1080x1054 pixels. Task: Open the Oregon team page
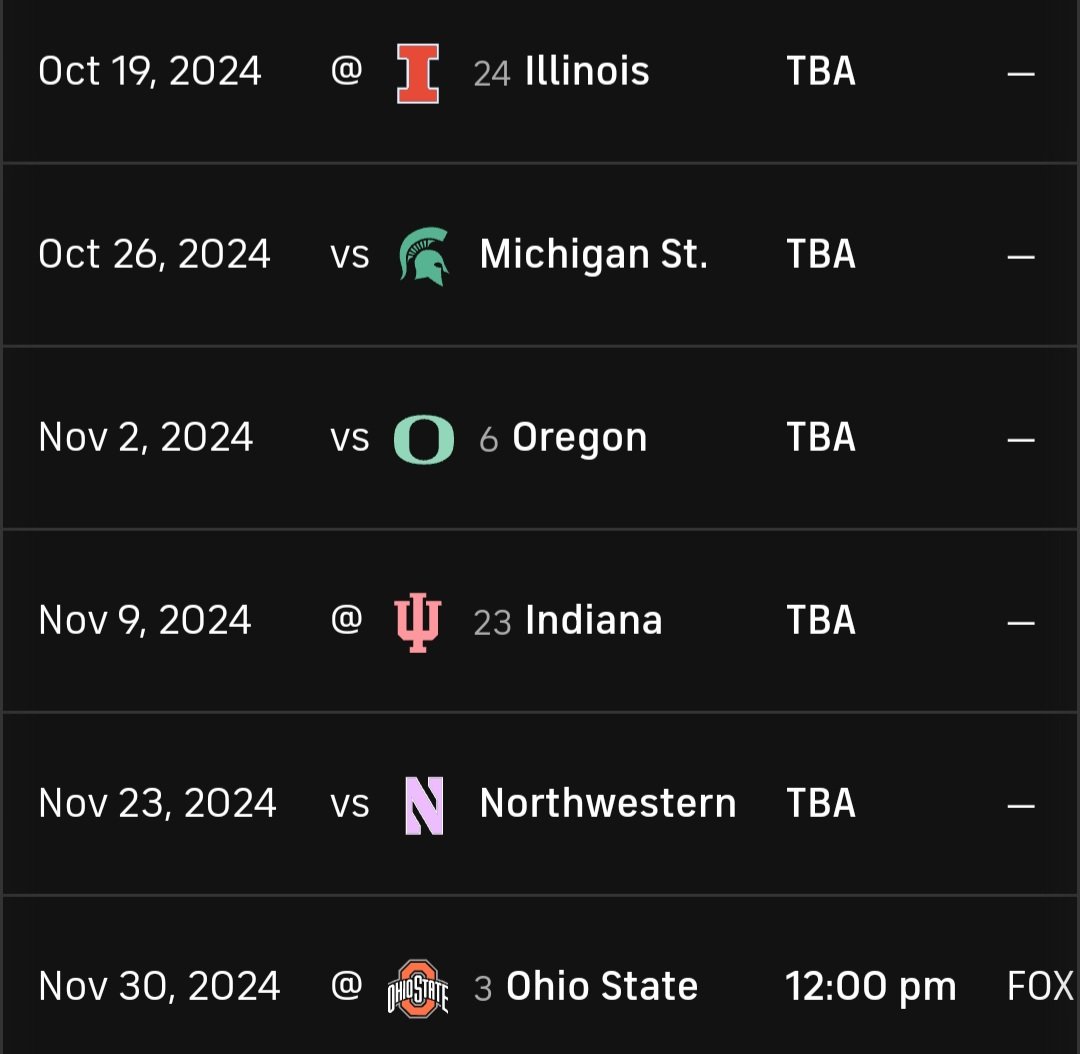pos(579,438)
